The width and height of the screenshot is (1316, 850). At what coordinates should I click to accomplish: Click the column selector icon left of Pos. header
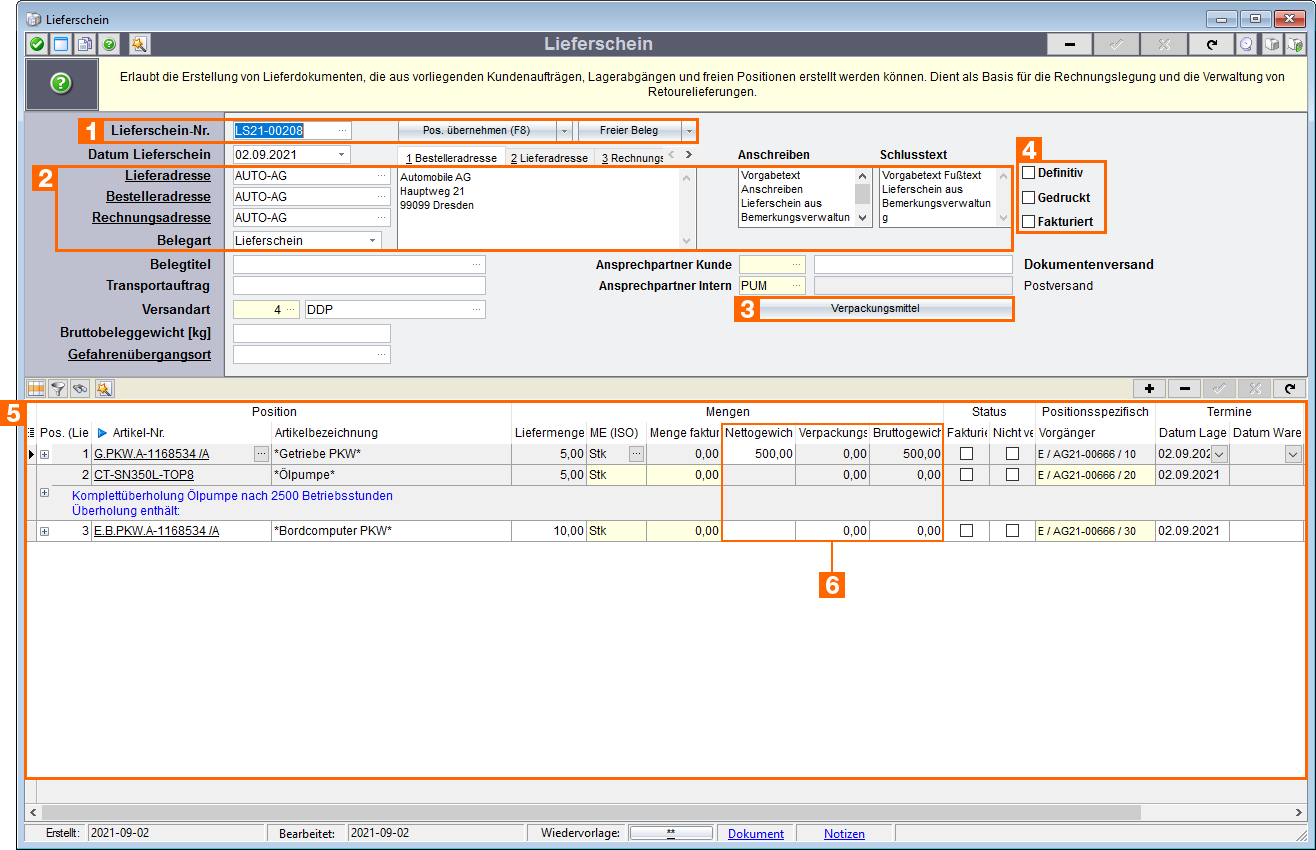[30, 432]
